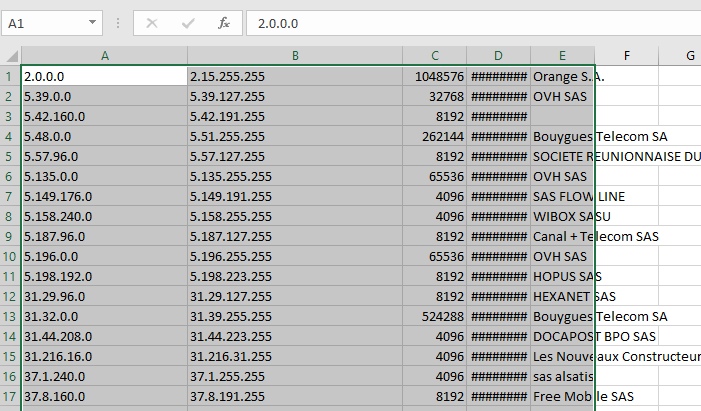Click the sas alsatis cell

(x=562, y=376)
